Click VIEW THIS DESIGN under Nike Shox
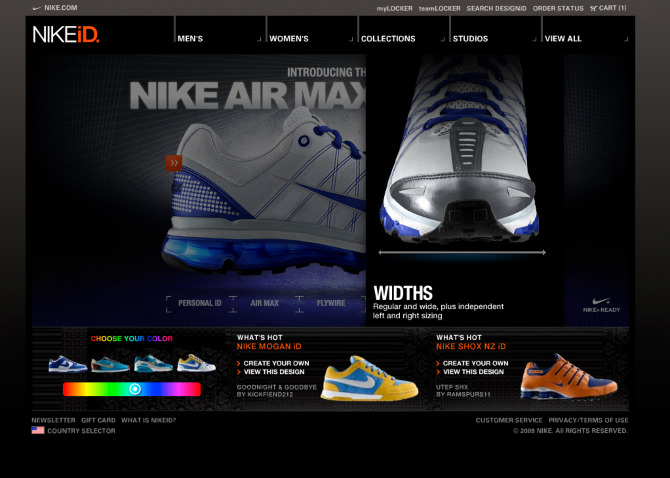 tap(473, 372)
